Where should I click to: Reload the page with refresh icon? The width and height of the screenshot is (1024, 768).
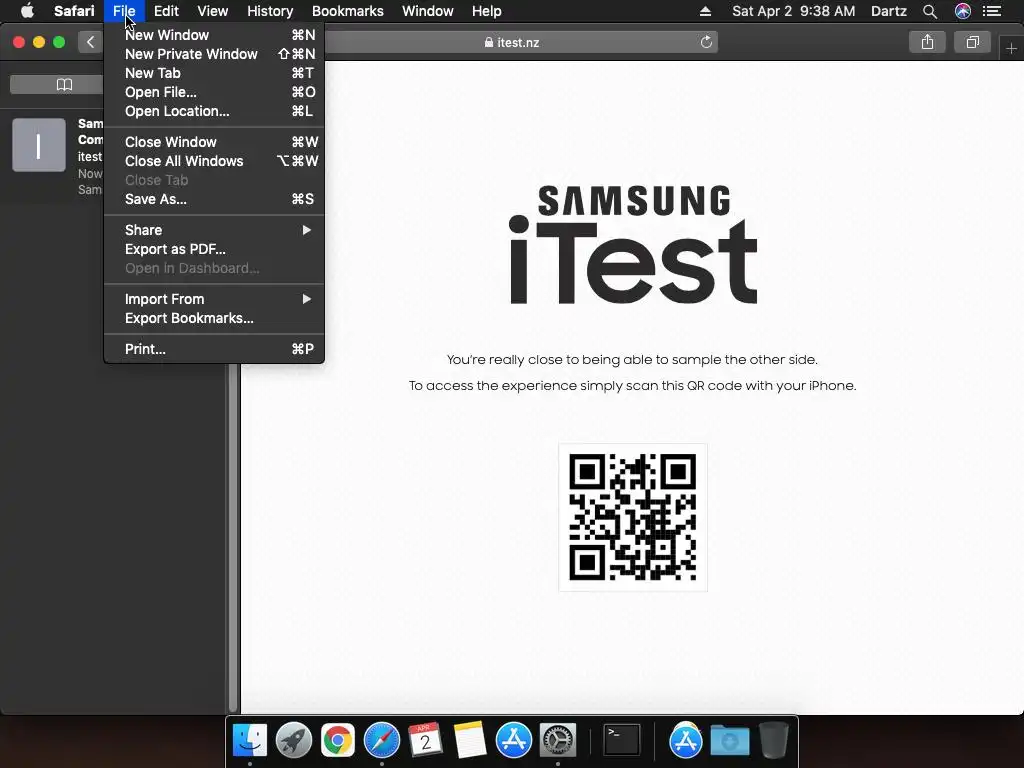click(x=706, y=42)
